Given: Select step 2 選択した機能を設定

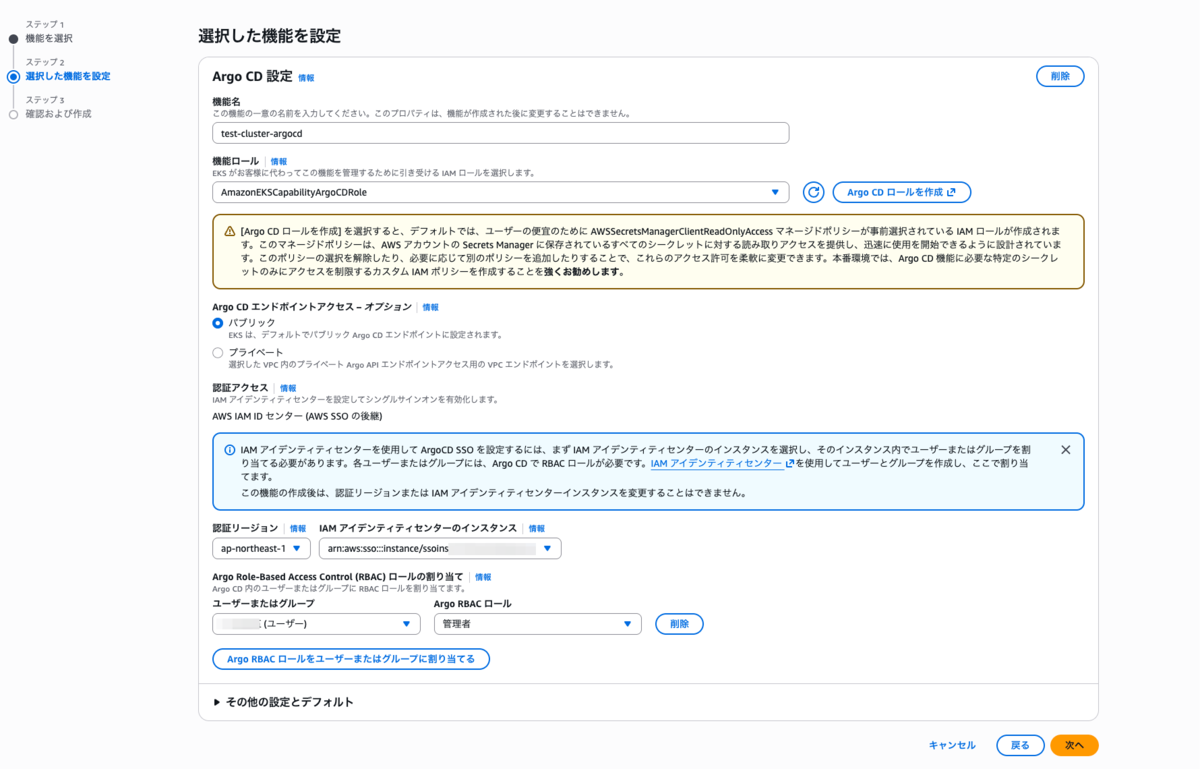Looking at the screenshot, I should [67, 76].
